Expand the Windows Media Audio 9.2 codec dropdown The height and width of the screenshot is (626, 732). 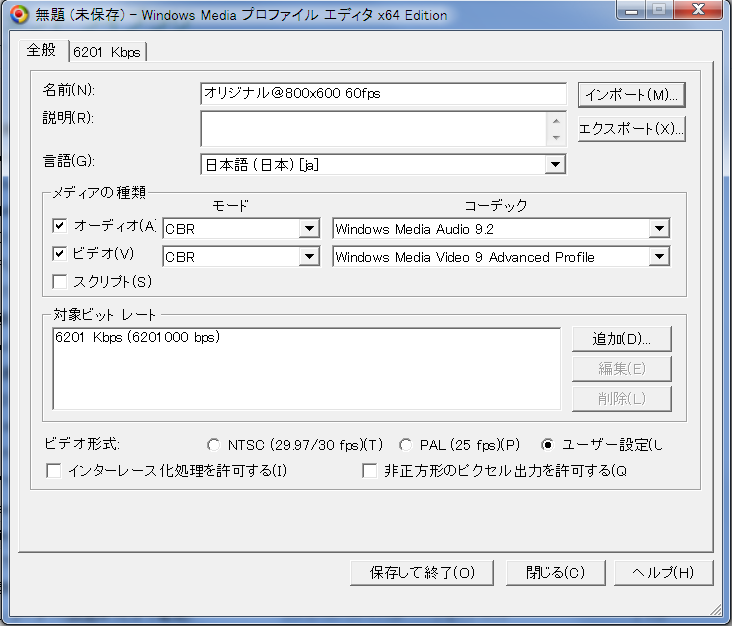pyautogui.click(x=500, y=229)
